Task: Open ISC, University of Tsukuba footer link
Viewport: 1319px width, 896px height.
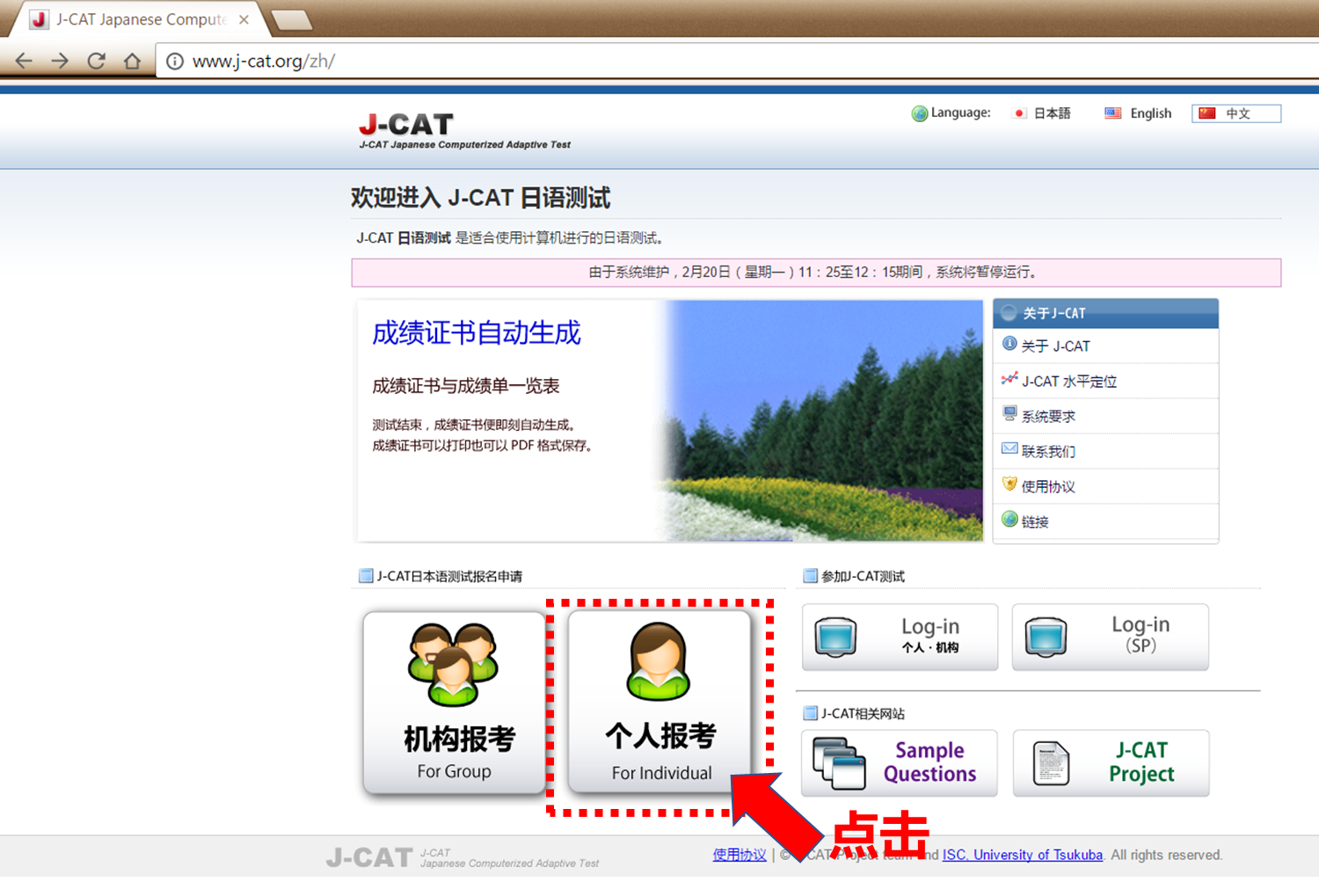Action: pyautogui.click(x=1023, y=855)
